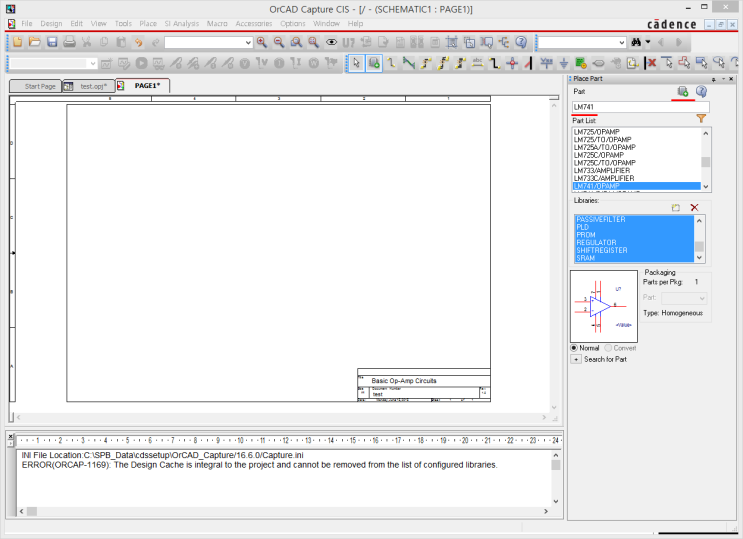Undo the last action
This screenshot has height=539, width=743.
138,42
